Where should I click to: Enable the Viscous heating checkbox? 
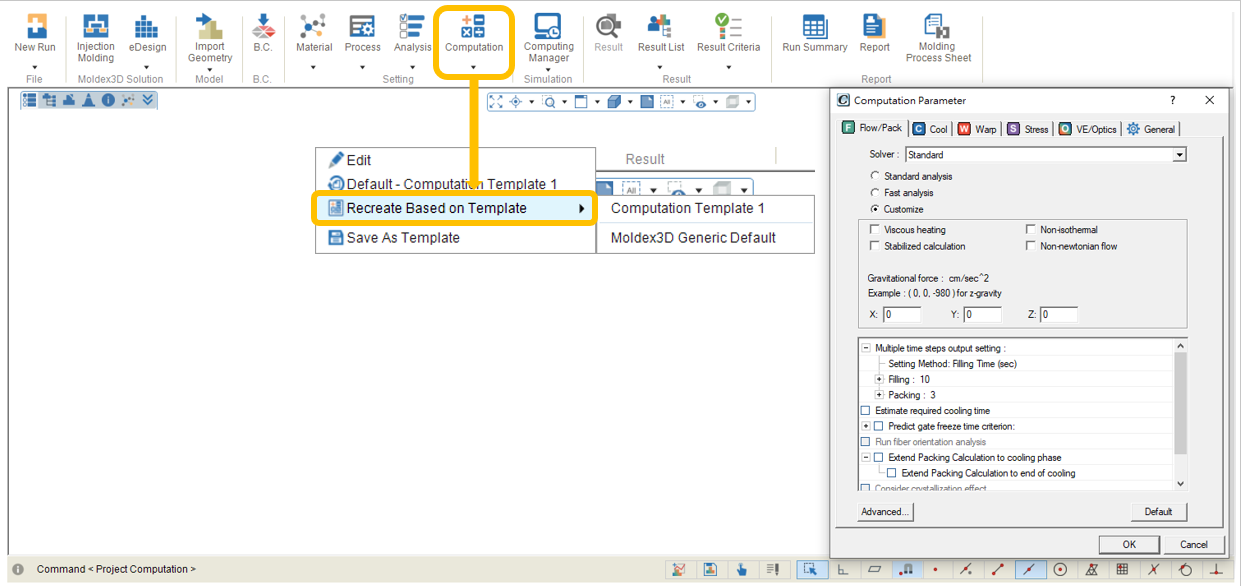click(x=876, y=230)
